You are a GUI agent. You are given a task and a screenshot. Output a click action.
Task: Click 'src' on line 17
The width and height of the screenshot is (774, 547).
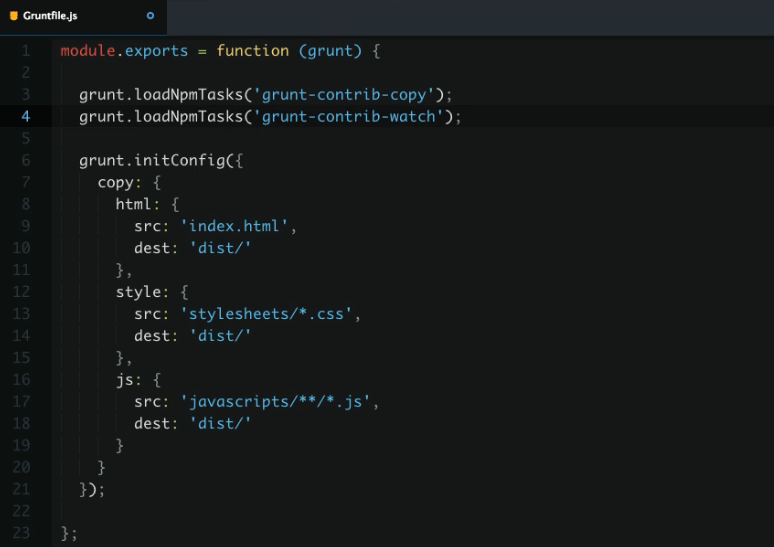point(148,402)
